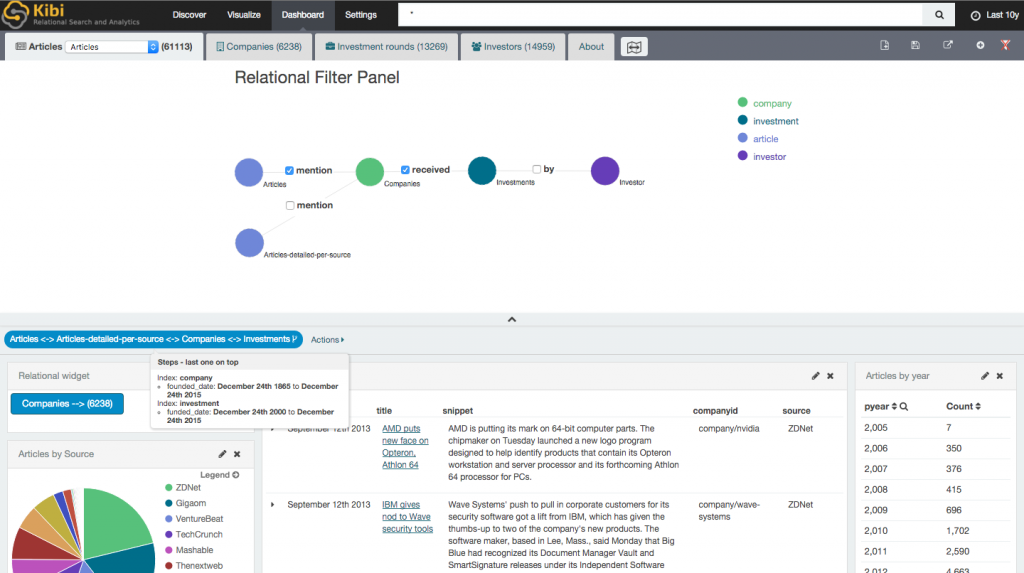Toggle the pie chart Legend
The image size is (1024, 573).
(x=220, y=475)
